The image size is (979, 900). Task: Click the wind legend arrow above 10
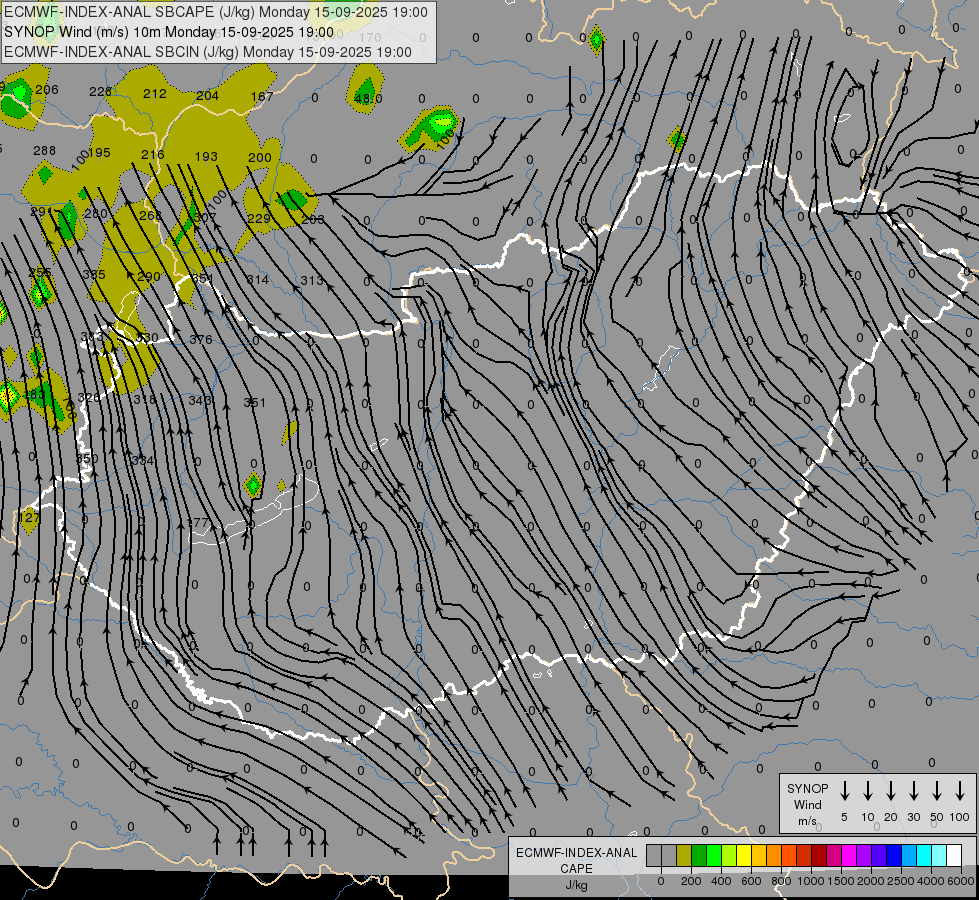[x=867, y=791]
